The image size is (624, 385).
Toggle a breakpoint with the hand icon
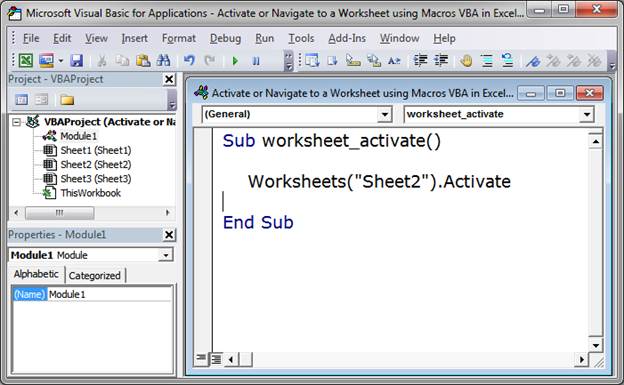[x=466, y=61]
